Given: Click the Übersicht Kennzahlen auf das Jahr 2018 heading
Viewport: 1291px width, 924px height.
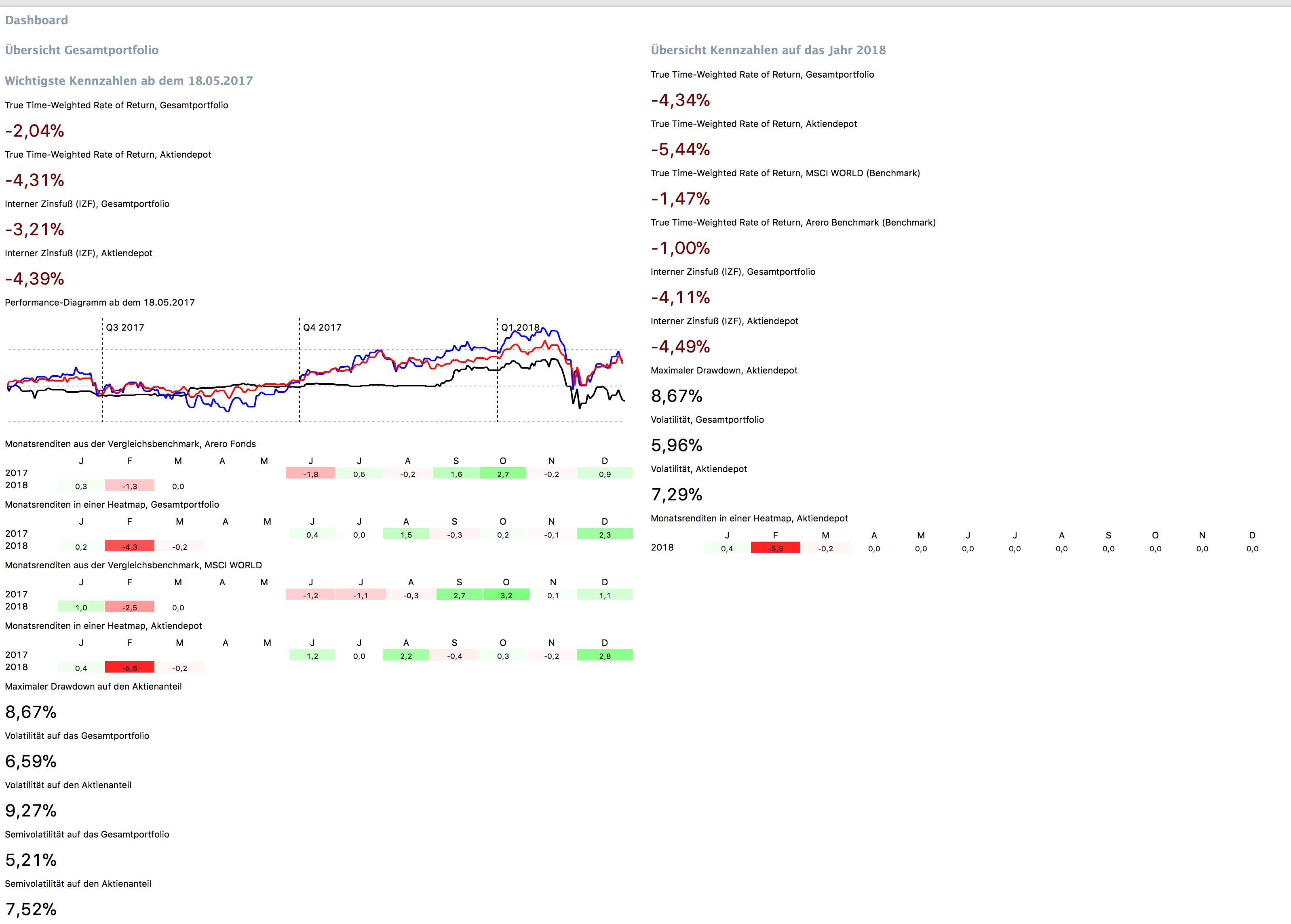Looking at the screenshot, I should (768, 50).
